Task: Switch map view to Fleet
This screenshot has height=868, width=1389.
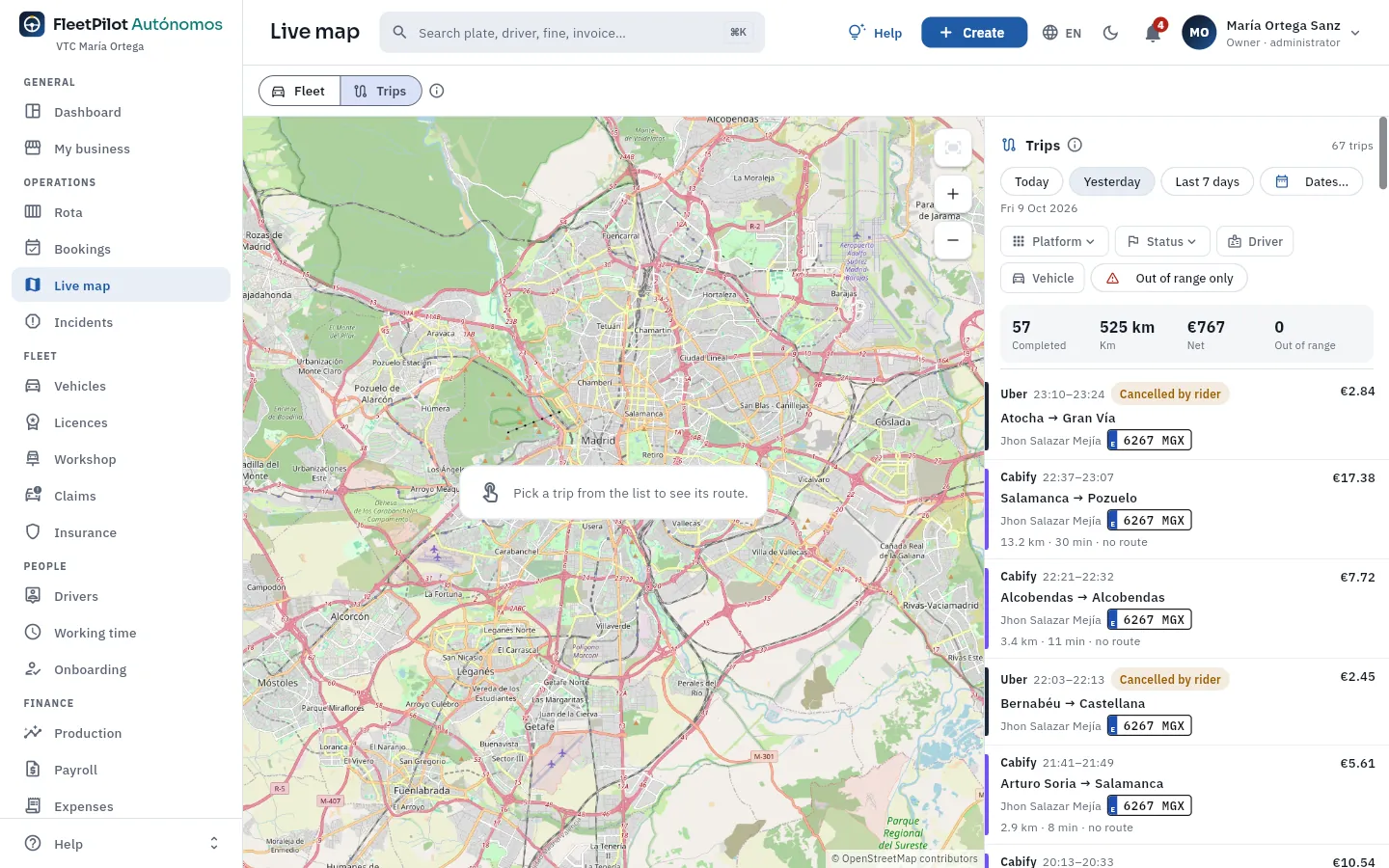Action: tap(300, 91)
